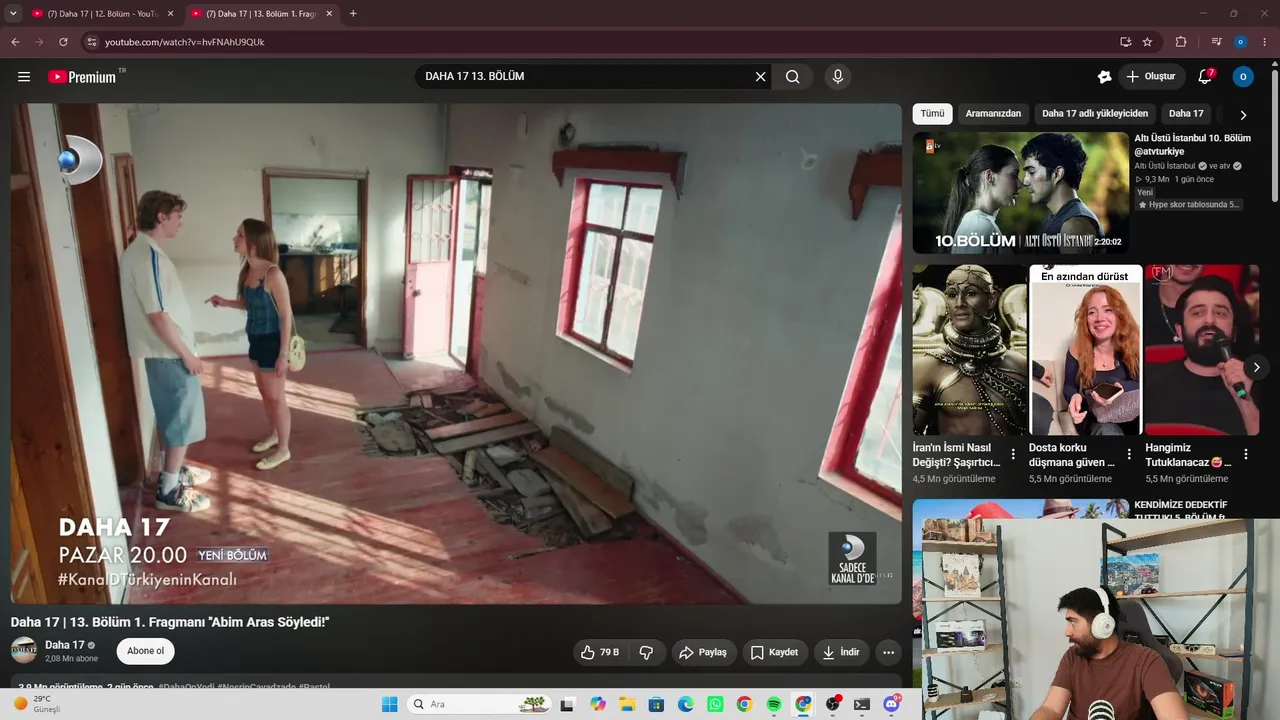Image resolution: width=1280 pixels, height=720 pixels.
Task: Install app icon in the address bar
Action: click(1126, 42)
